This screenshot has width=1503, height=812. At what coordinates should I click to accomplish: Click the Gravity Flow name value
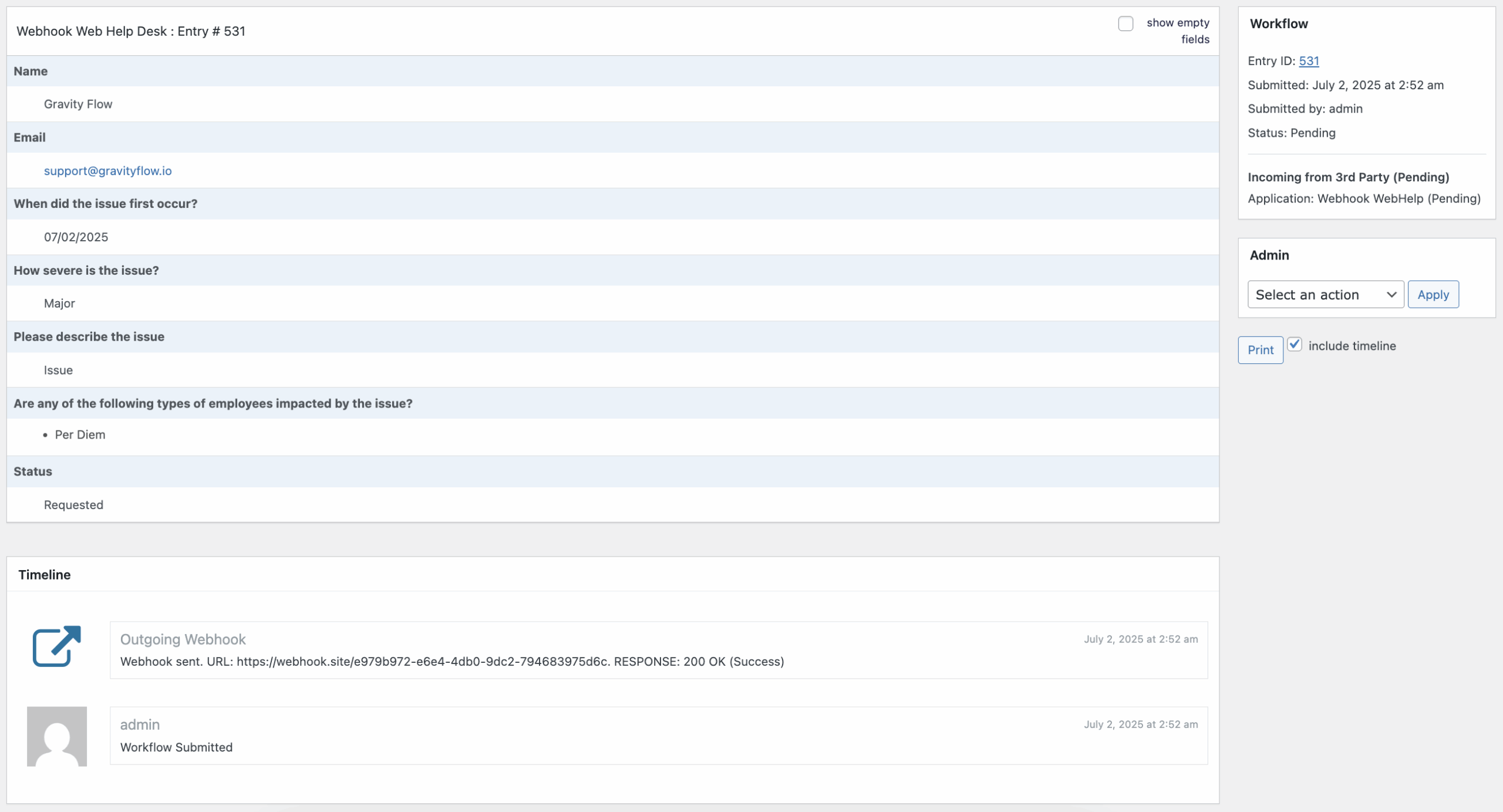(78, 104)
